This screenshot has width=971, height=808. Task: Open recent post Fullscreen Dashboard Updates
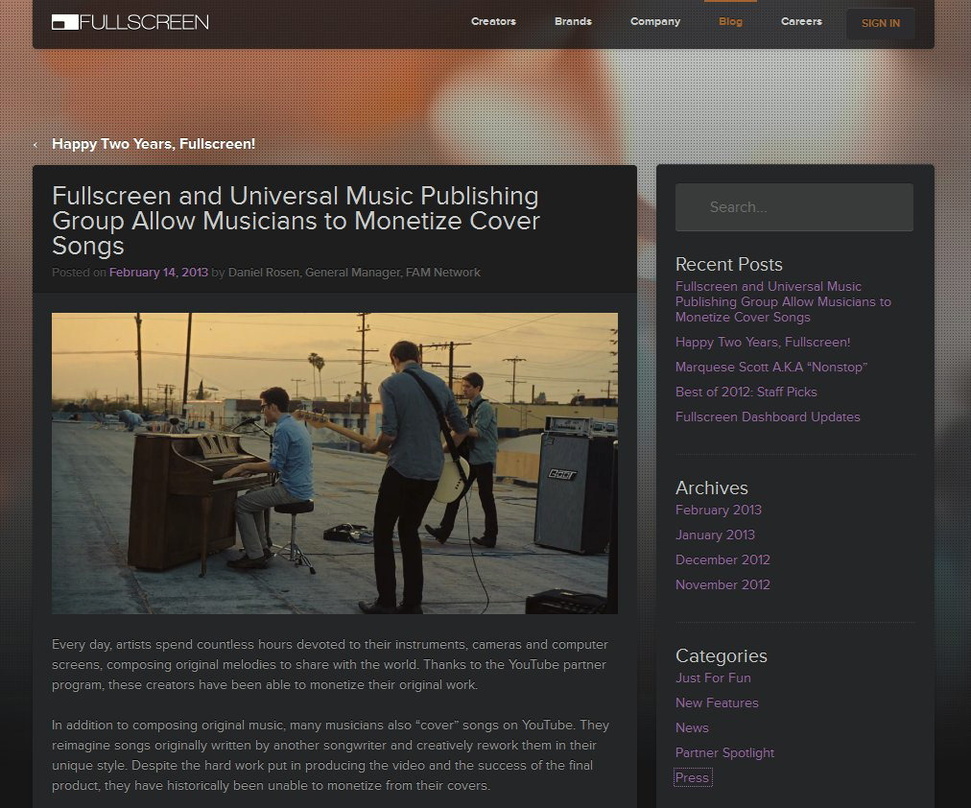coord(767,417)
